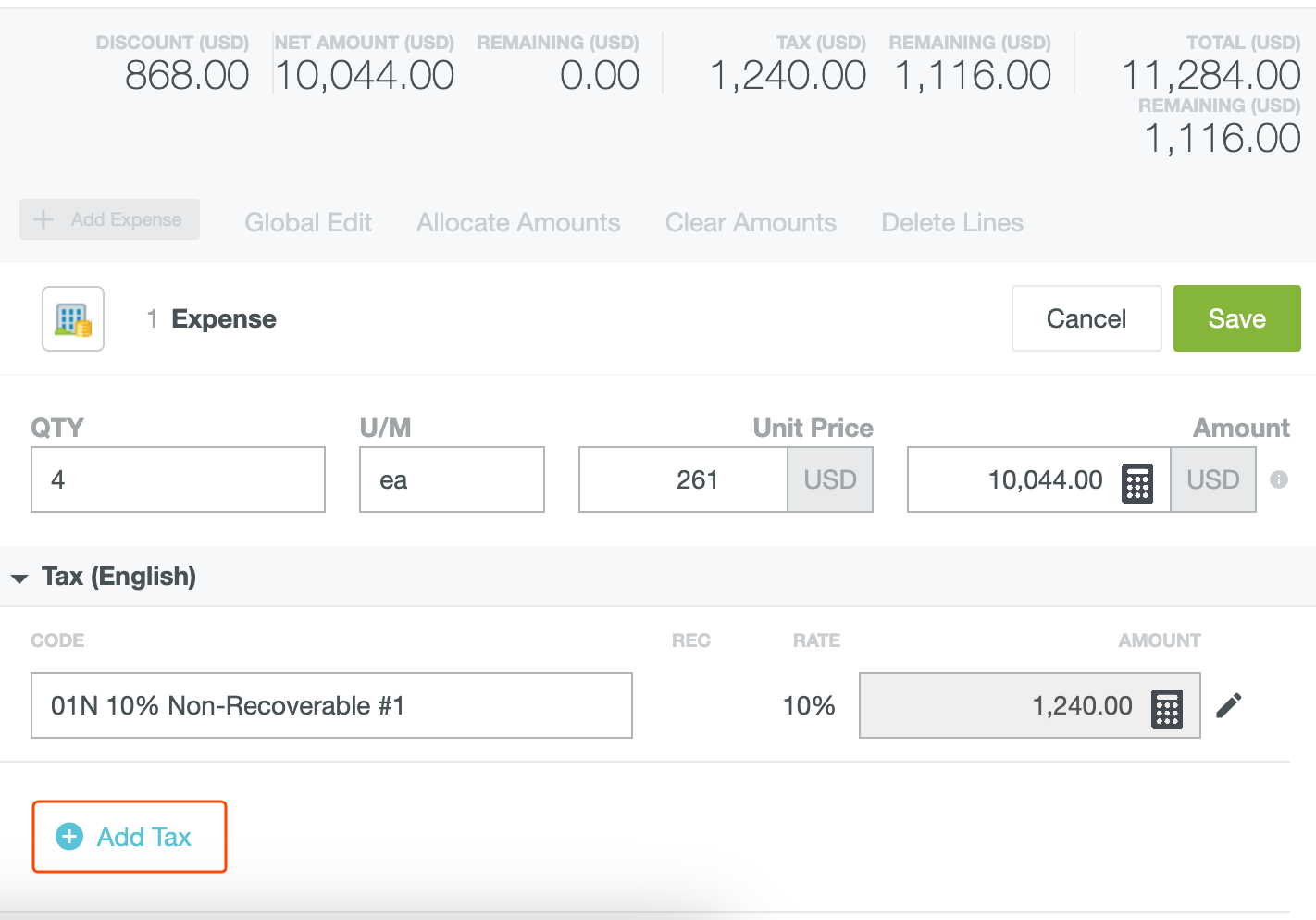1316x920 pixels.
Task: Click the QTY field showing 4
Action: tap(178, 479)
